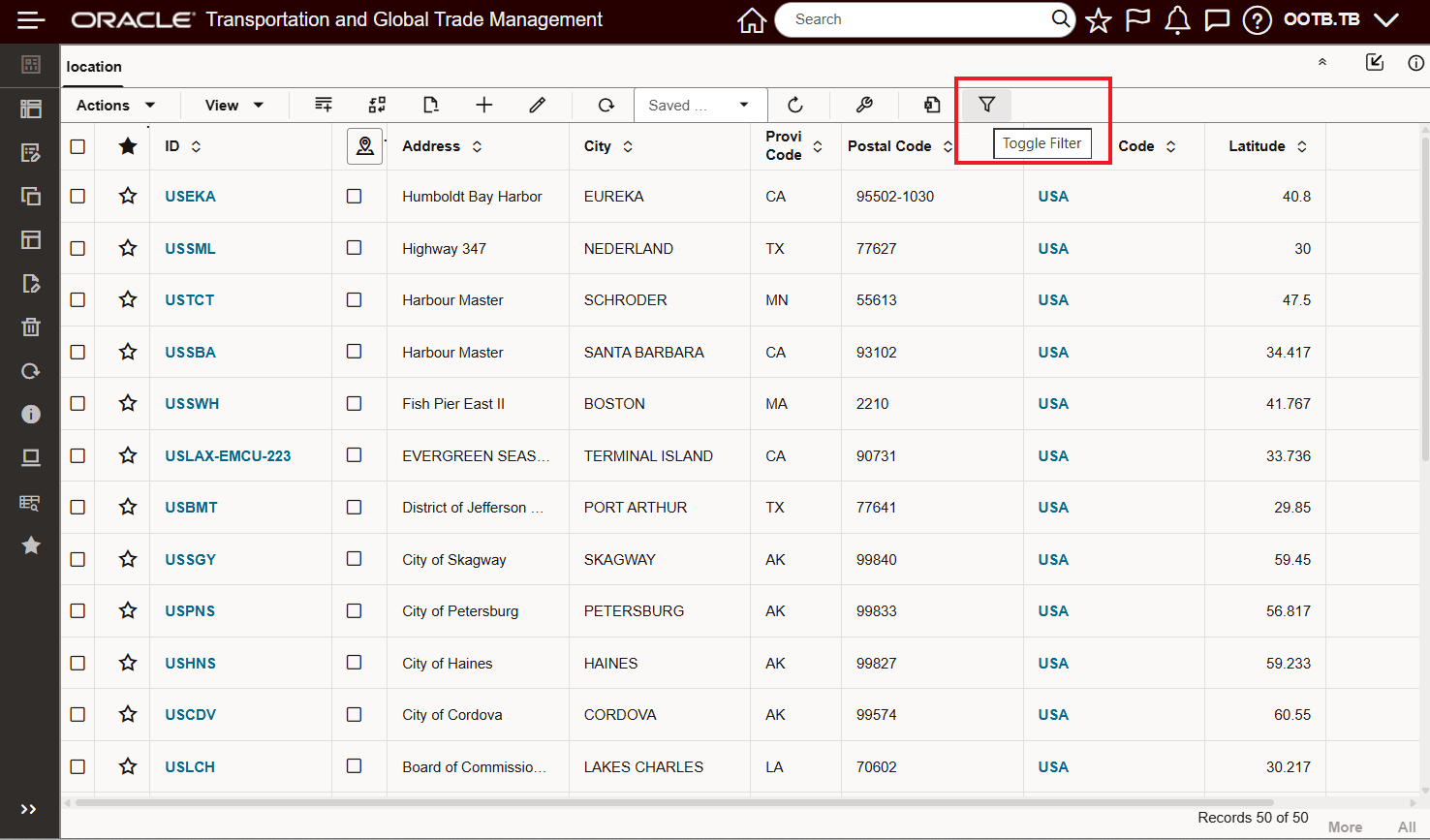
Task: Open the notifications bell
Action: point(1177,19)
